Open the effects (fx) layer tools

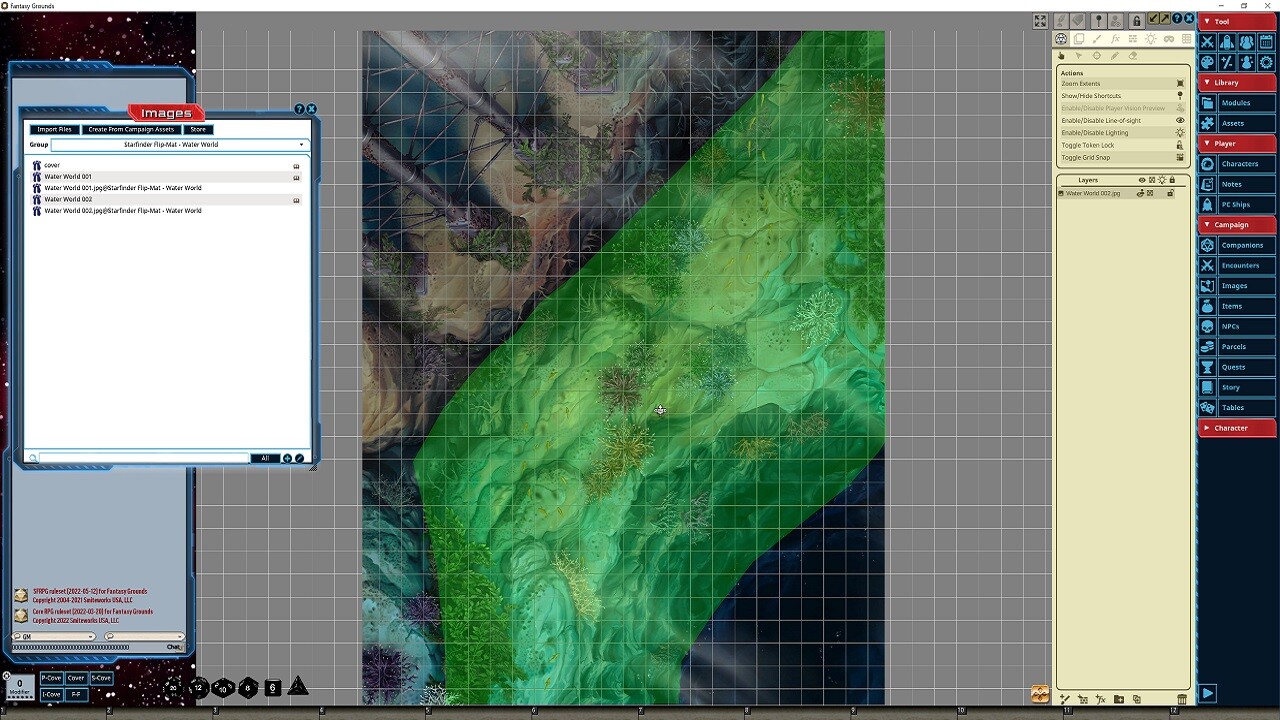(x=1114, y=38)
